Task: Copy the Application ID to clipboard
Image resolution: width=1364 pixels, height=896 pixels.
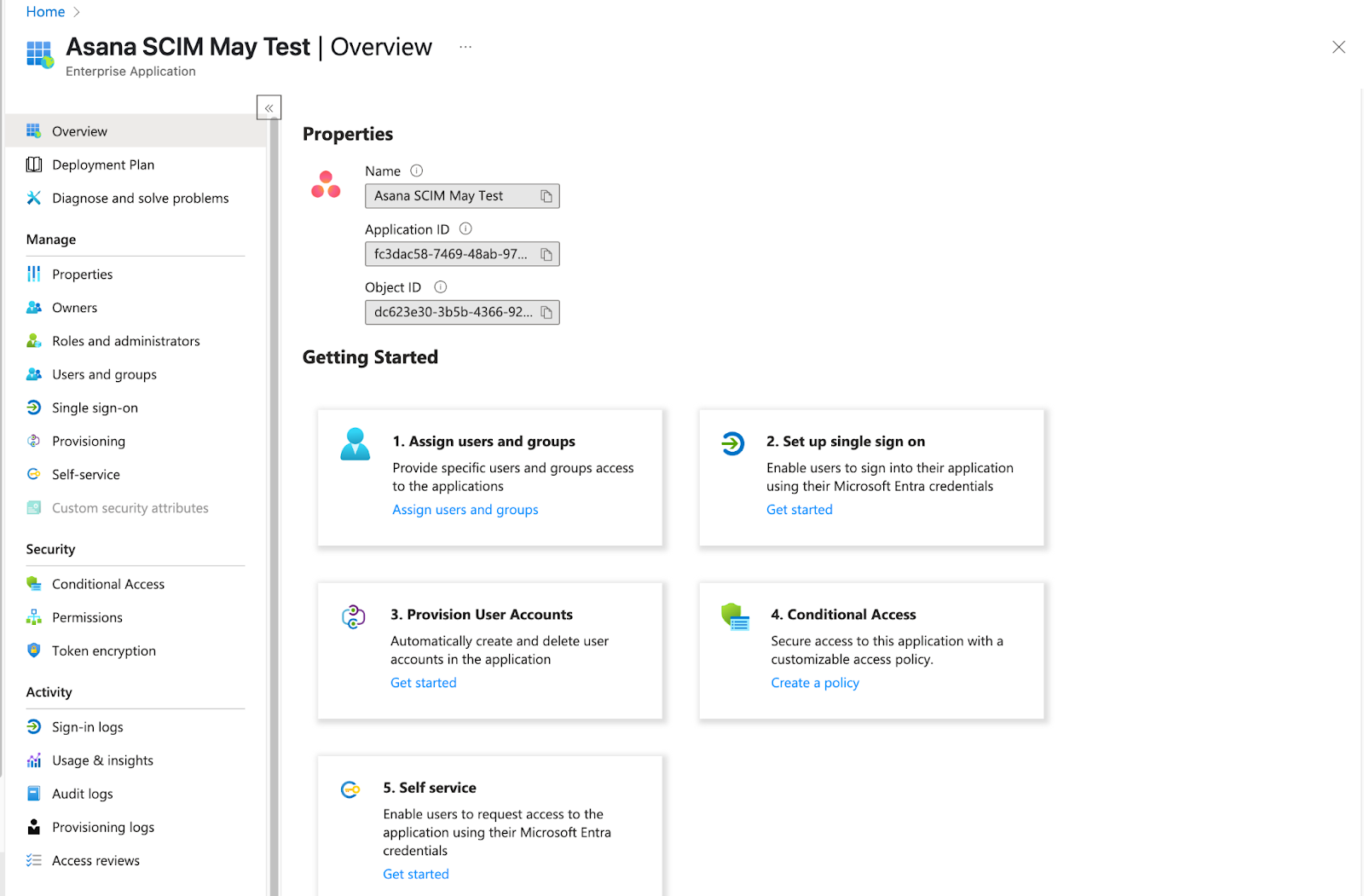Action: tap(546, 254)
